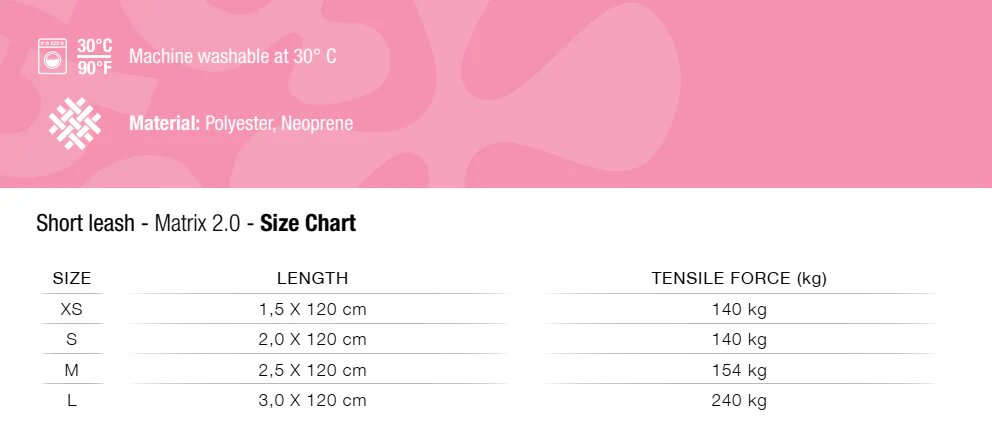Click the '2,0 X 120 cm' length cell
Viewport: 992px width, 427px height.
(x=313, y=340)
